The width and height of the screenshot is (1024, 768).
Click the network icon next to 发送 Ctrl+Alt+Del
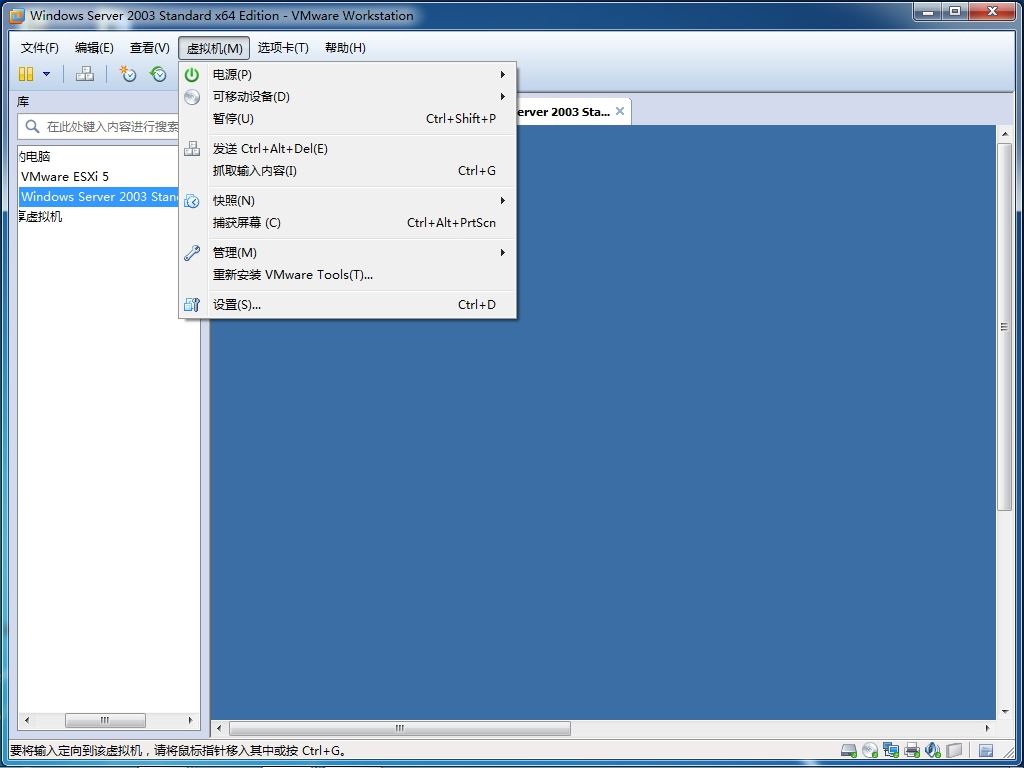click(x=192, y=149)
